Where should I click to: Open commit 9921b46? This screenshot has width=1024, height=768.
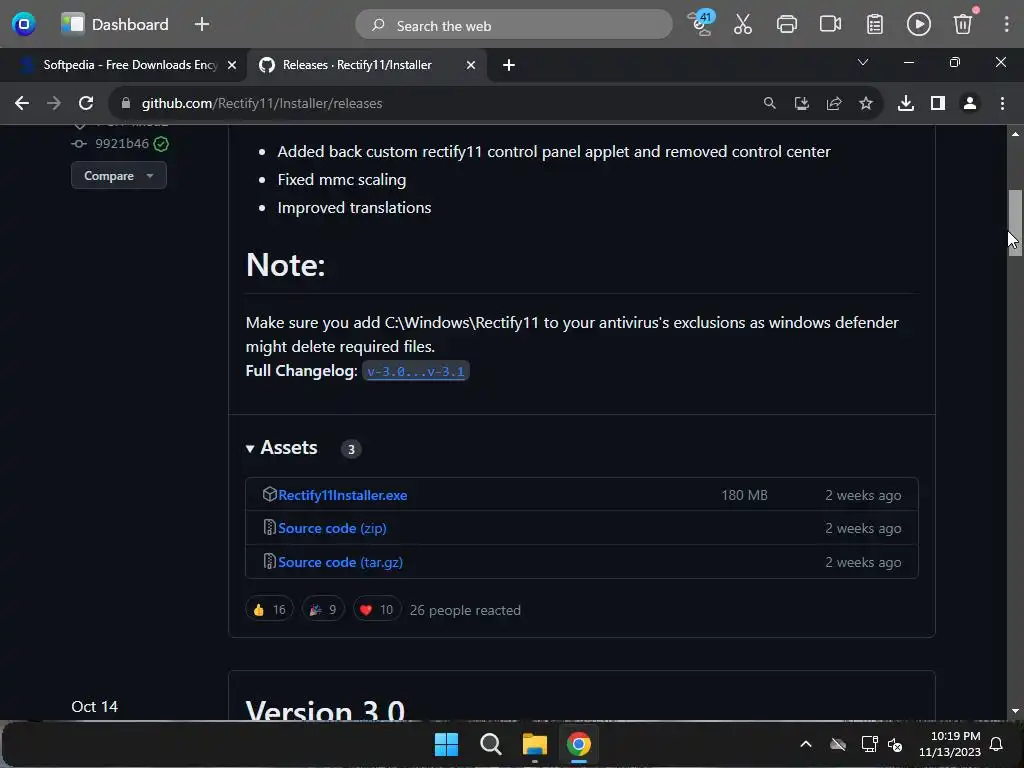point(121,144)
